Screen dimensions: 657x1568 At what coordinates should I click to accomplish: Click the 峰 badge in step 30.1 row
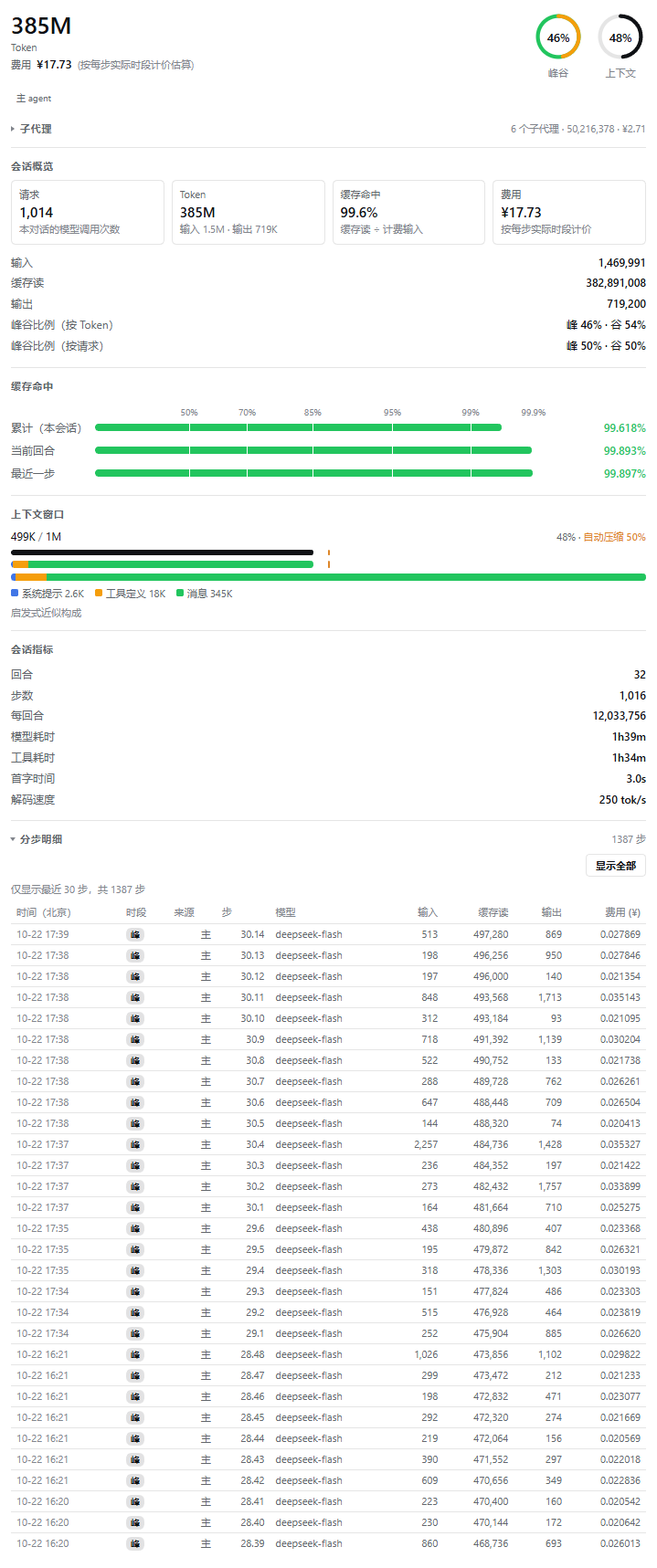135,1207
